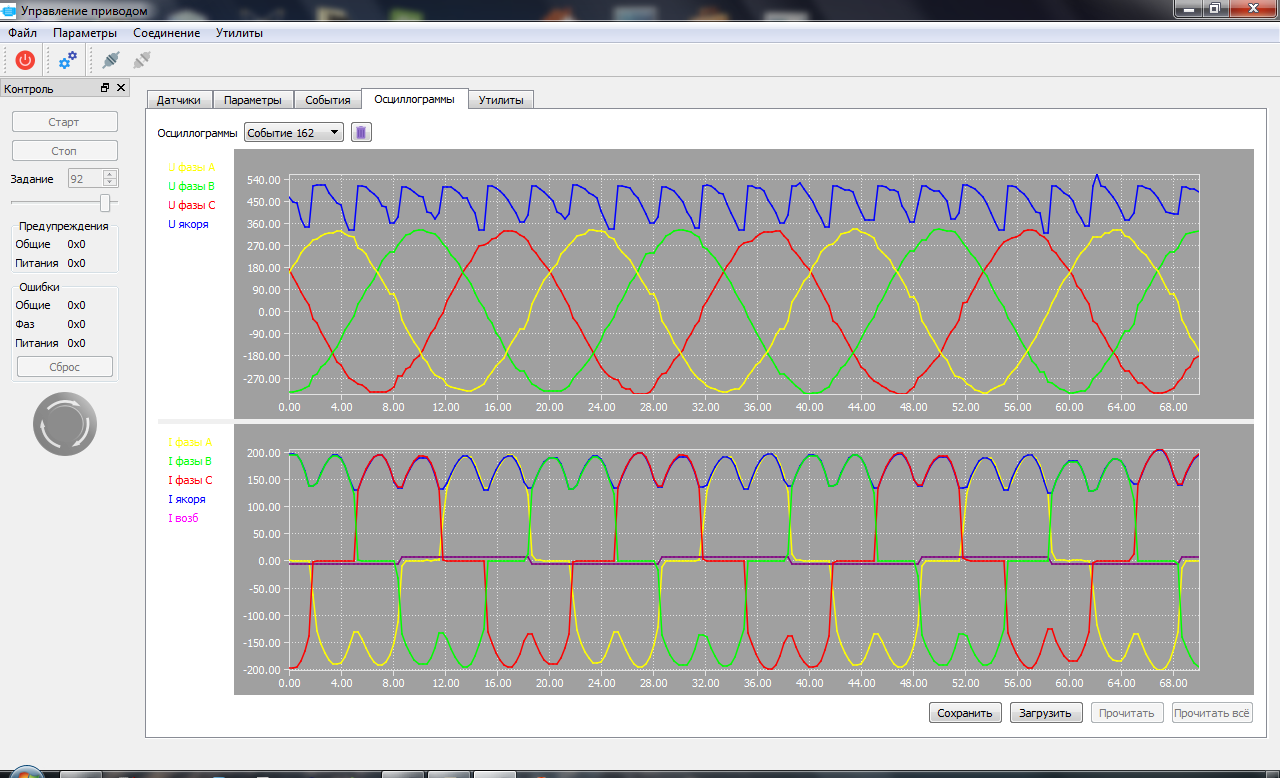This screenshot has width=1280, height=778.
Task: Open the Утилиты menu
Action: pyautogui.click(x=239, y=32)
